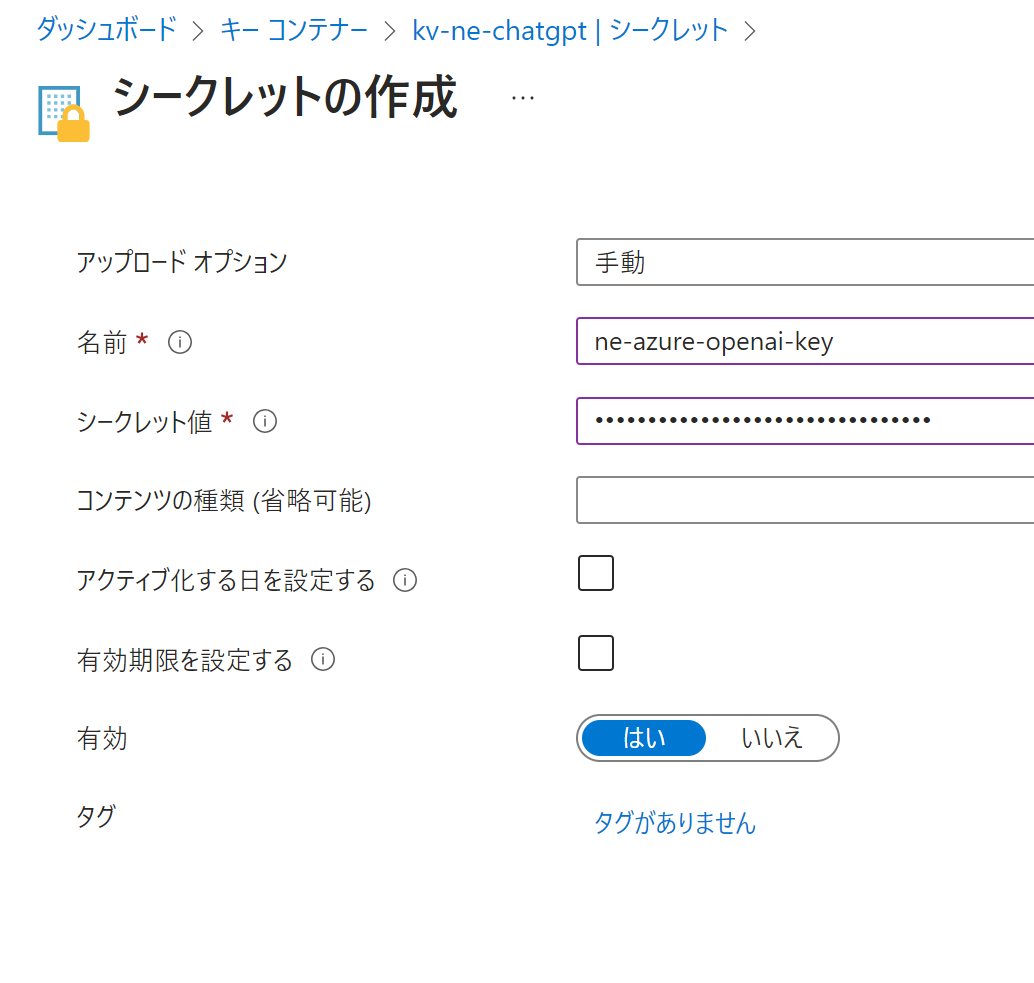Open the ellipsis more options menu
1034x983 pixels.
522,97
